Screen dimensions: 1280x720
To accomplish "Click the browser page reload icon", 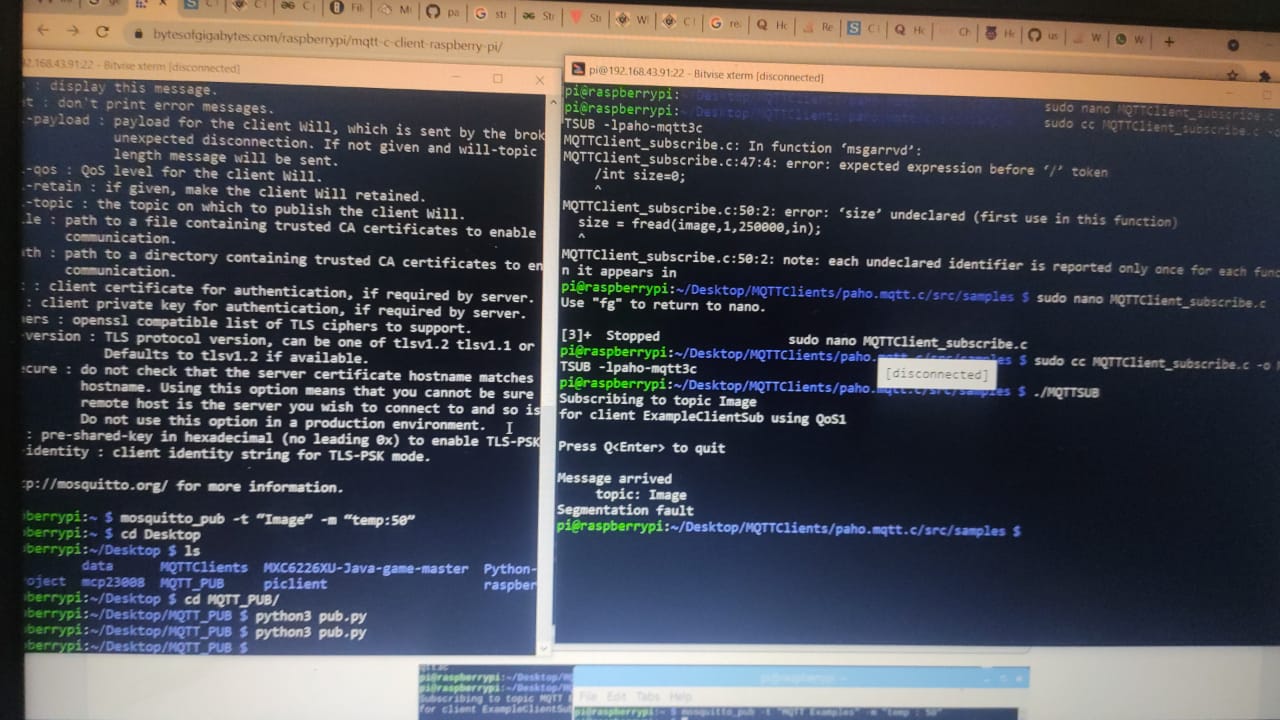I will pyautogui.click(x=102, y=31).
